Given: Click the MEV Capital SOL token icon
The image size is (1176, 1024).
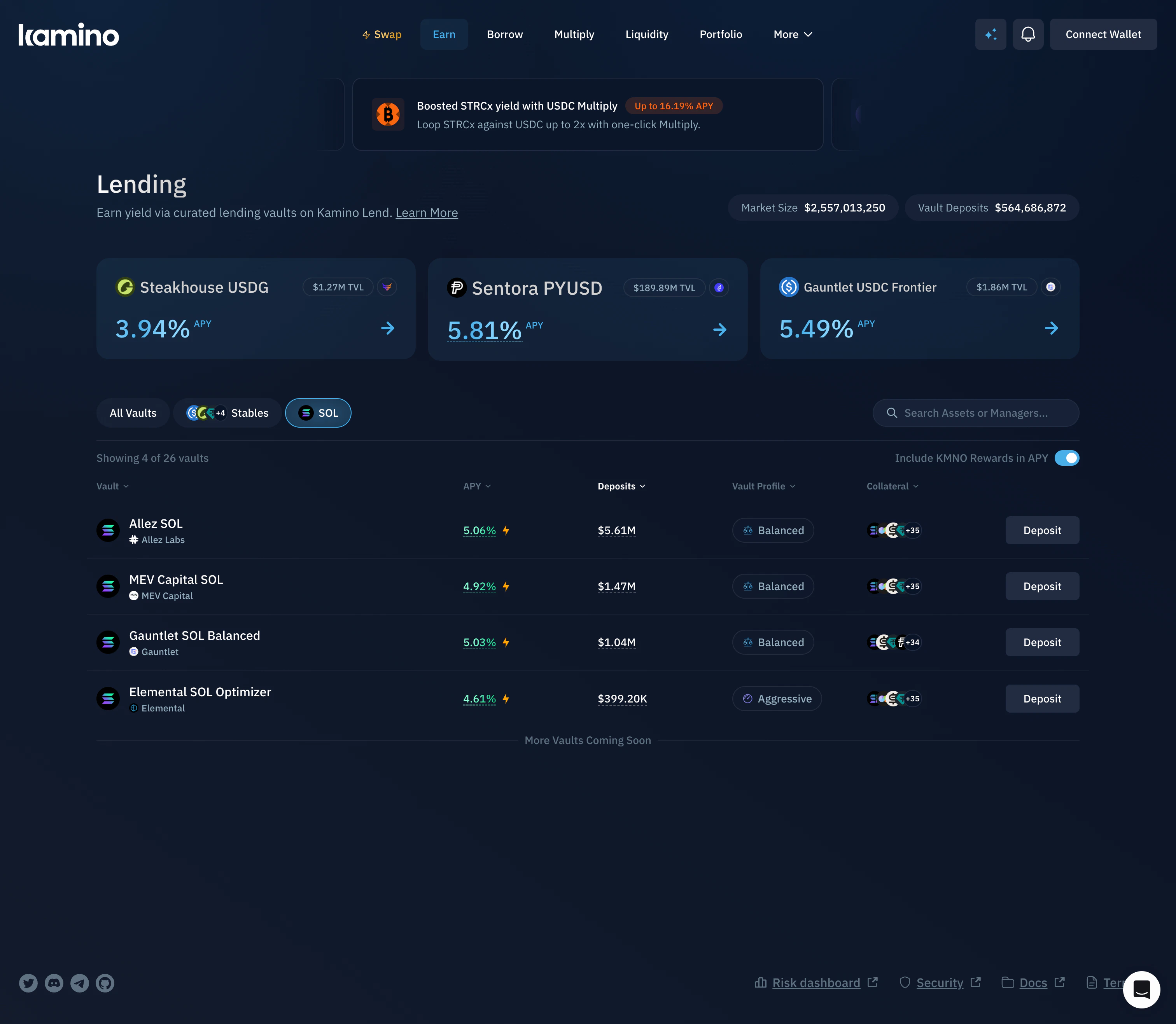Looking at the screenshot, I should point(108,586).
